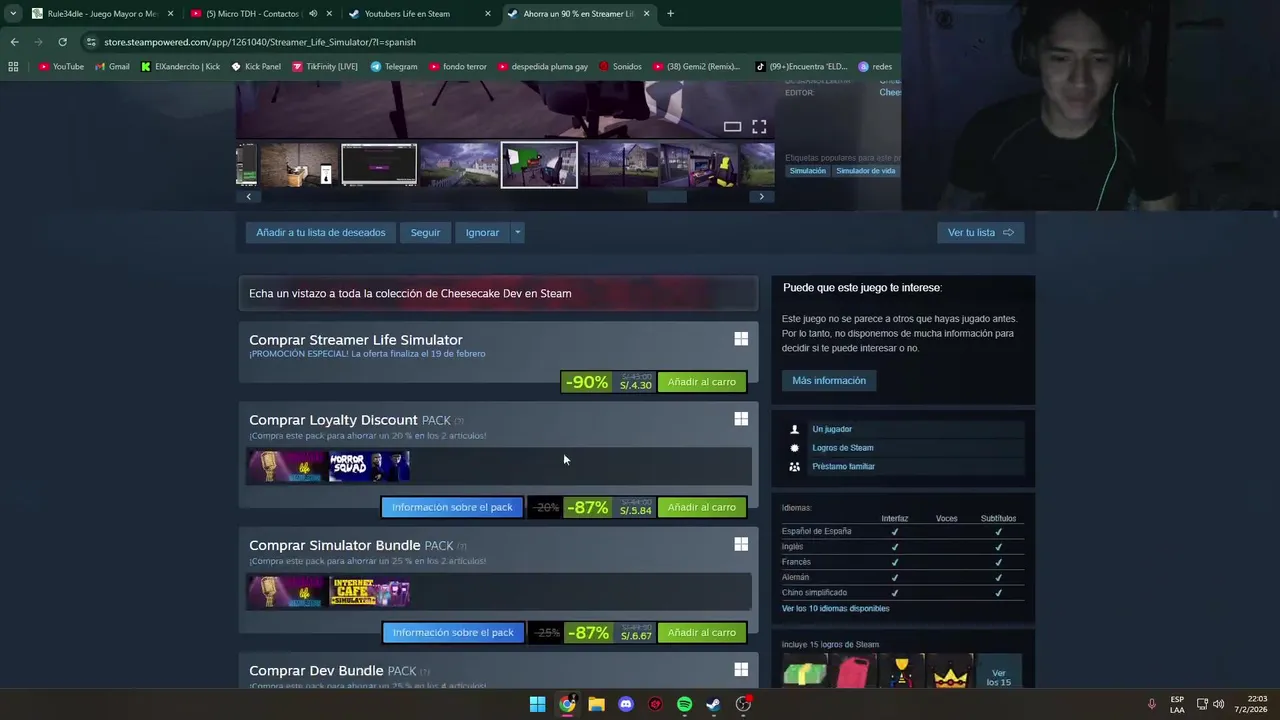The height and width of the screenshot is (720, 1280).
Task: Click the Ignorar button
Action: [x=482, y=233]
